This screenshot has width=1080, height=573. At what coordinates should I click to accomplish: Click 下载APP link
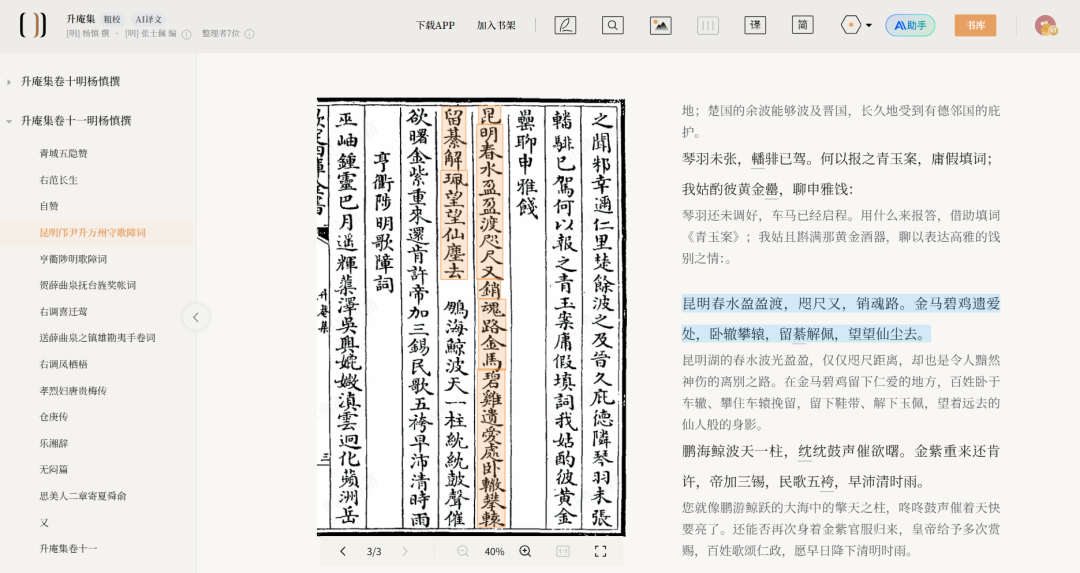(435, 25)
